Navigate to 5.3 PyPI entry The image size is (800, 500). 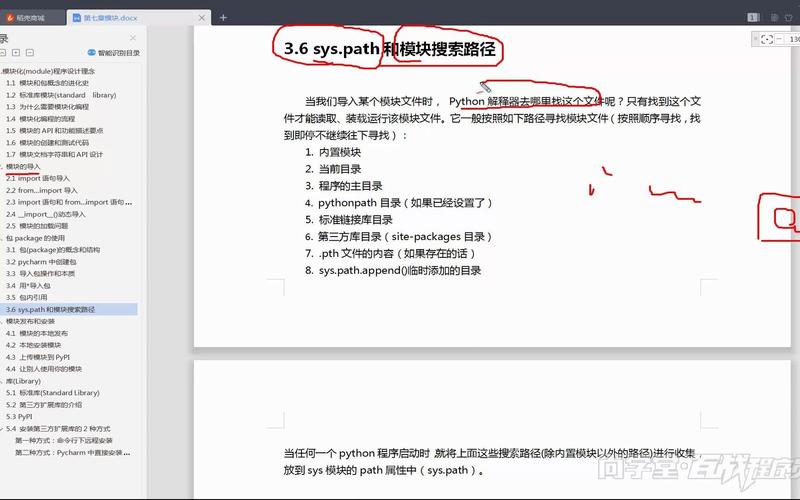pos(19,416)
